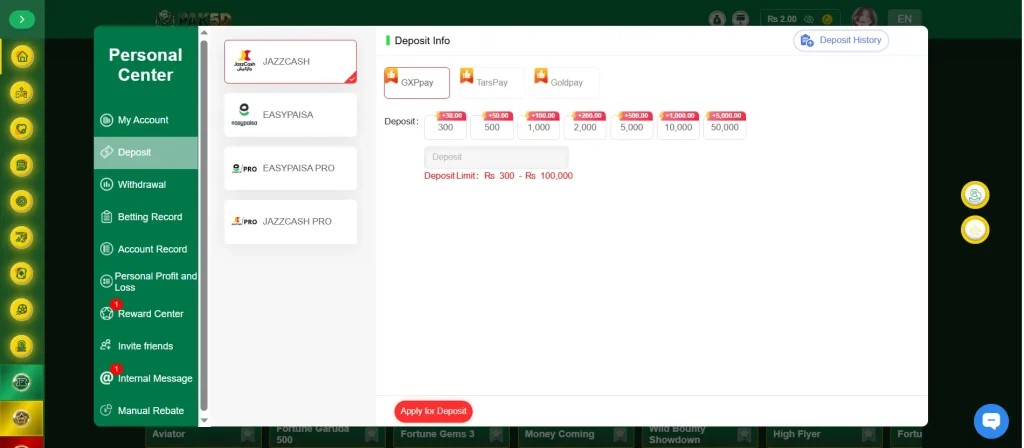Open Deposit menu item

146,152
